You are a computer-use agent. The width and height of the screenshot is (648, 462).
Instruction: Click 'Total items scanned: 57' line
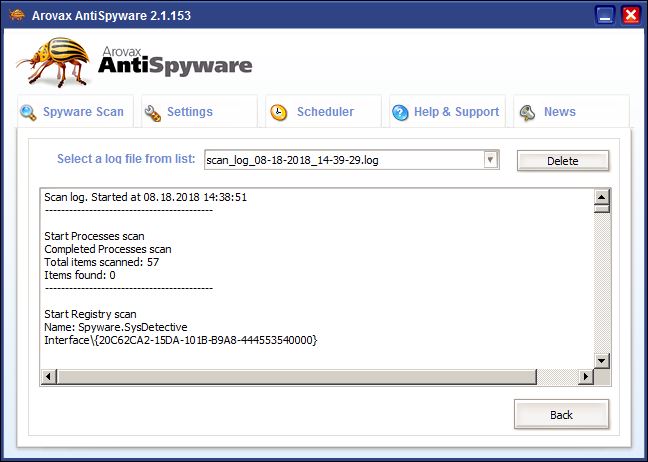tap(102, 262)
